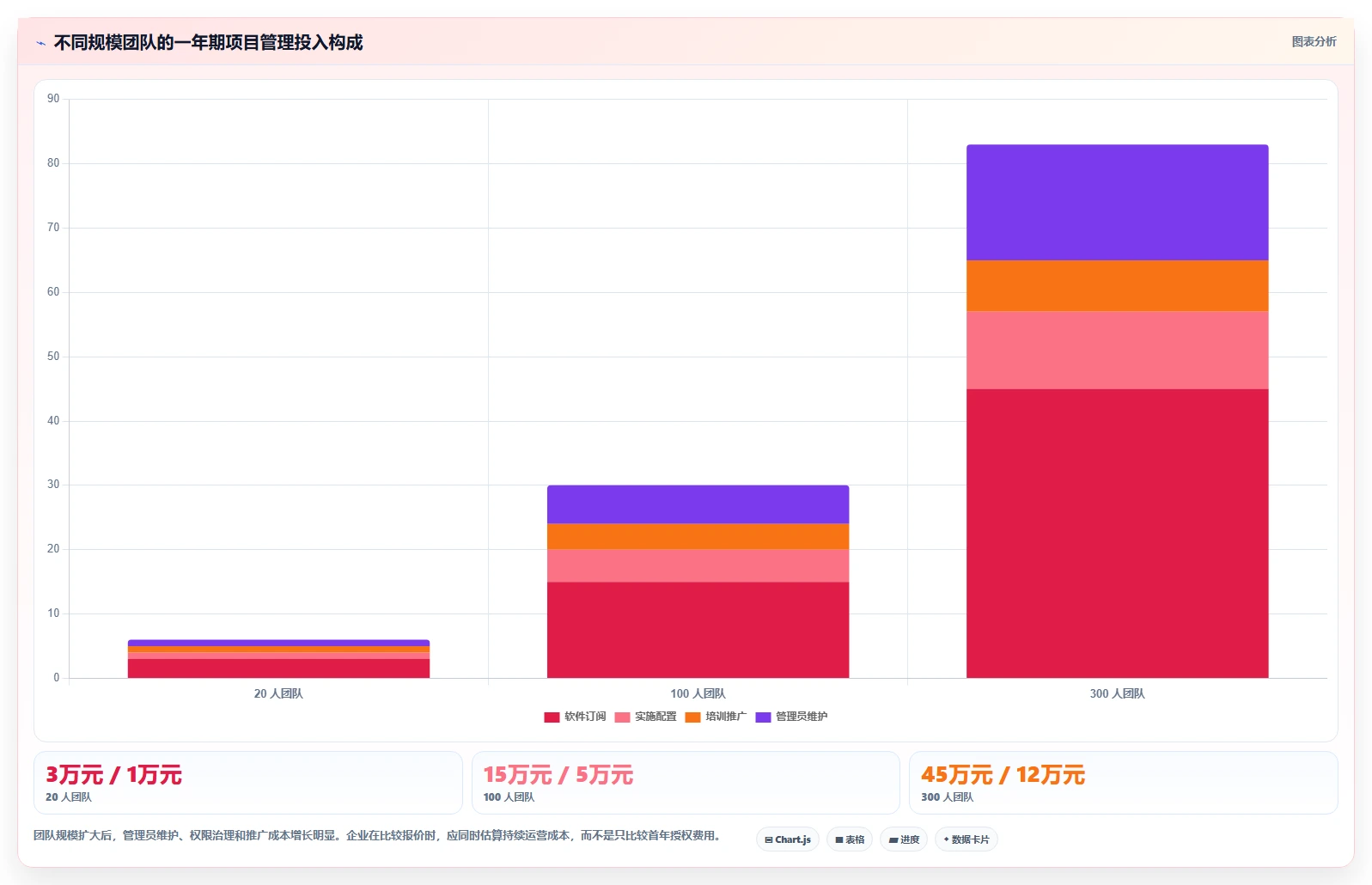This screenshot has width=1372, height=885.
Task: Click the 3万元 / 1万元 data card
Action: pyautogui.click(x=248, y=783)
